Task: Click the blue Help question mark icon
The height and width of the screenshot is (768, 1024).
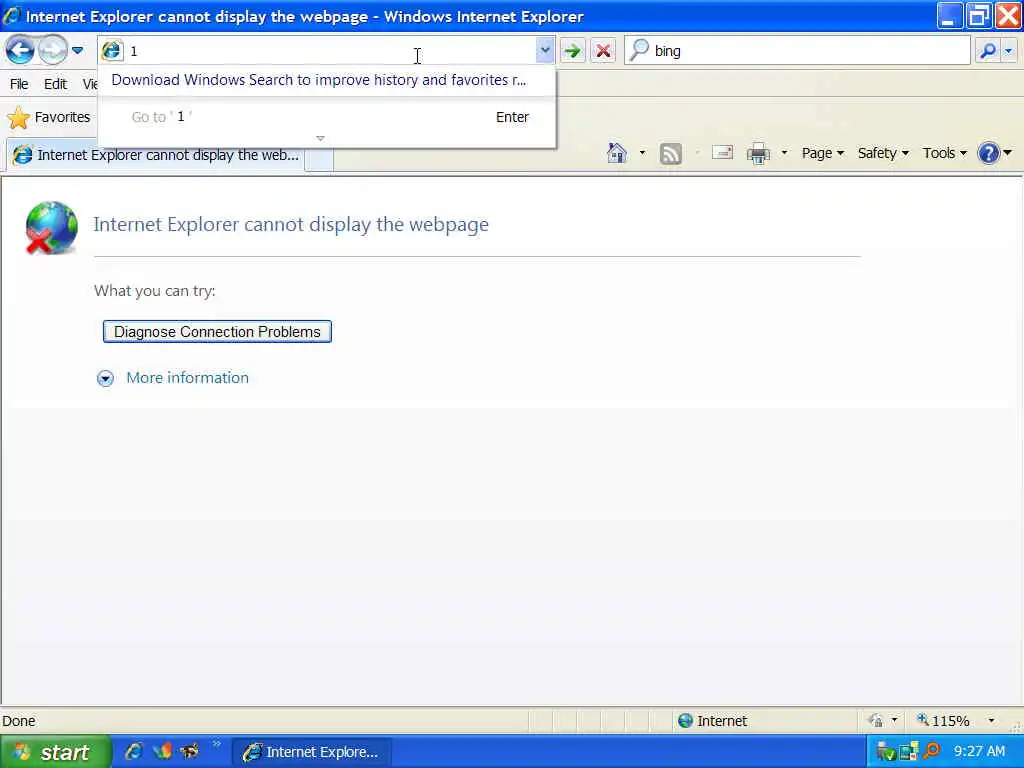Action: click(x=989, y=153)
